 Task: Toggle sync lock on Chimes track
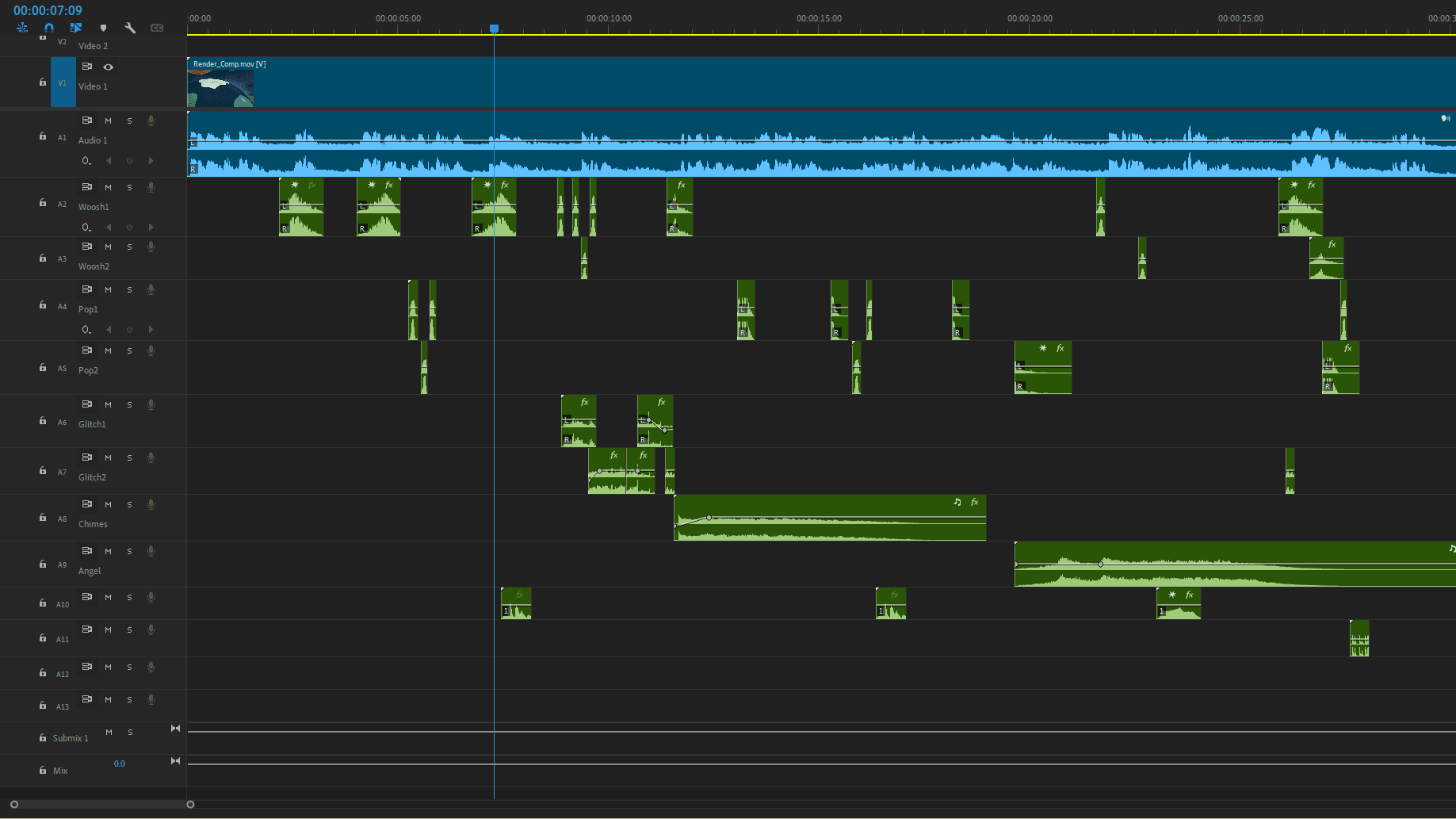pos(87,504)
